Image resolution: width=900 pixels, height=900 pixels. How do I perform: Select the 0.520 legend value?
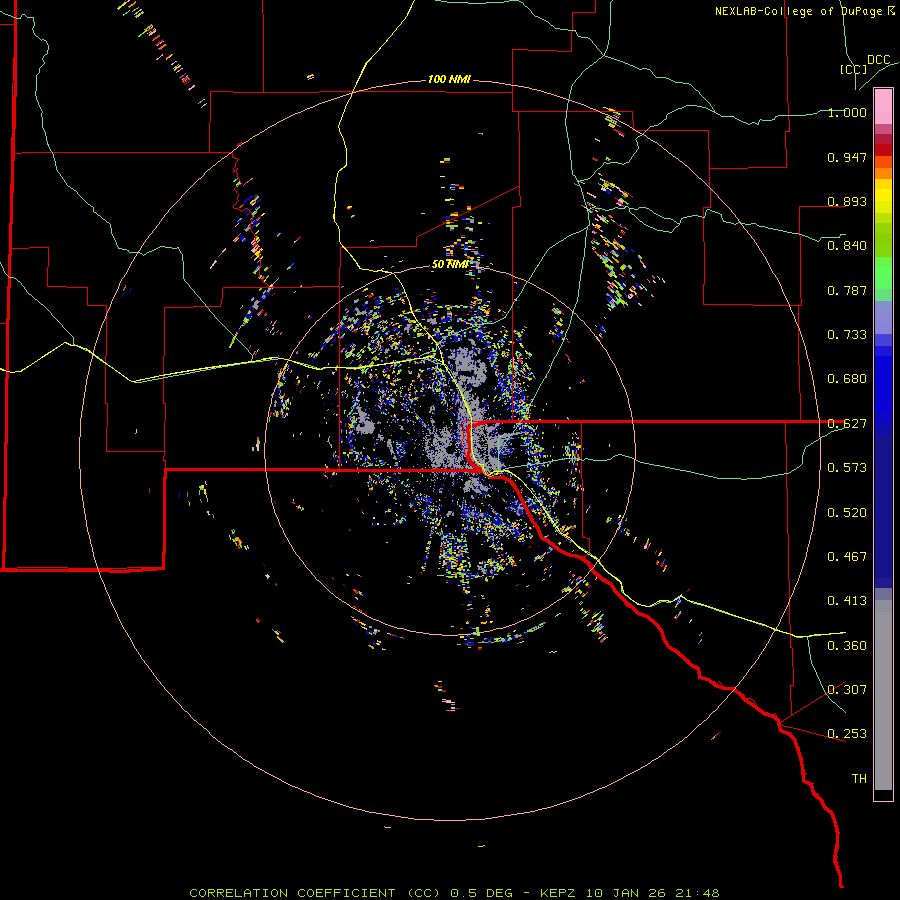[847, 513]
